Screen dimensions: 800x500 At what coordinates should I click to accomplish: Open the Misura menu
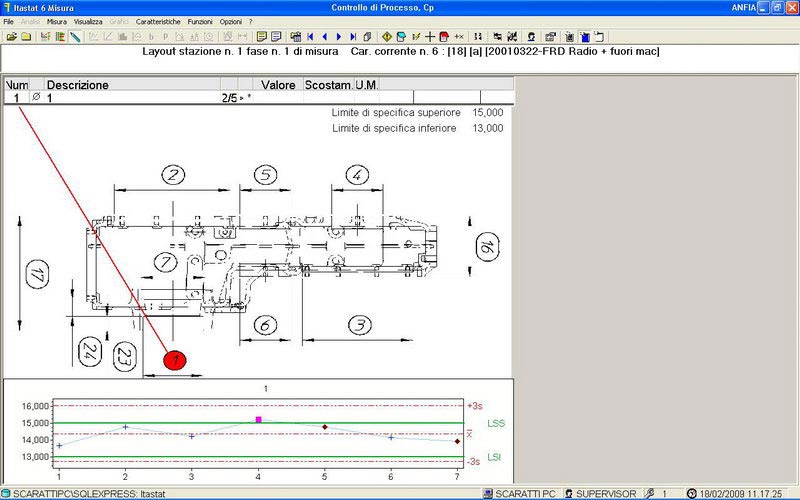(57, 22)
